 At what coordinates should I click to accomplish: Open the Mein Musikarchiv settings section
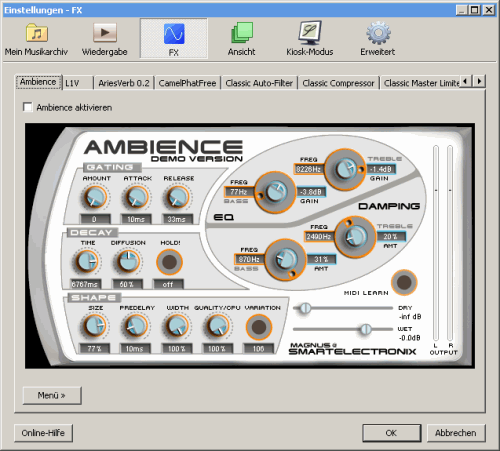point(36,39)
